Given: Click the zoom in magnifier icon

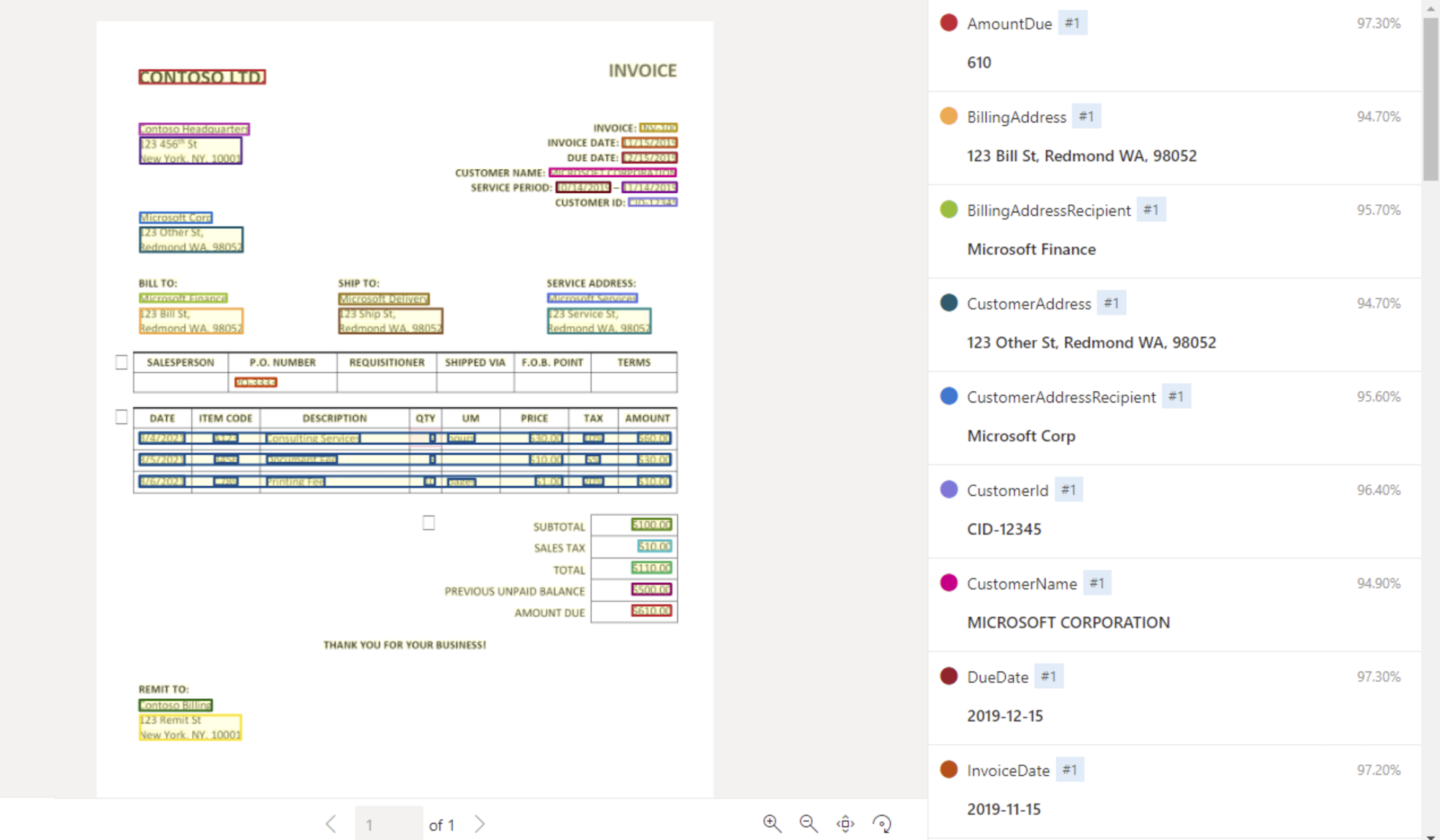Looking at the screenshot, I should pos(772,823).
